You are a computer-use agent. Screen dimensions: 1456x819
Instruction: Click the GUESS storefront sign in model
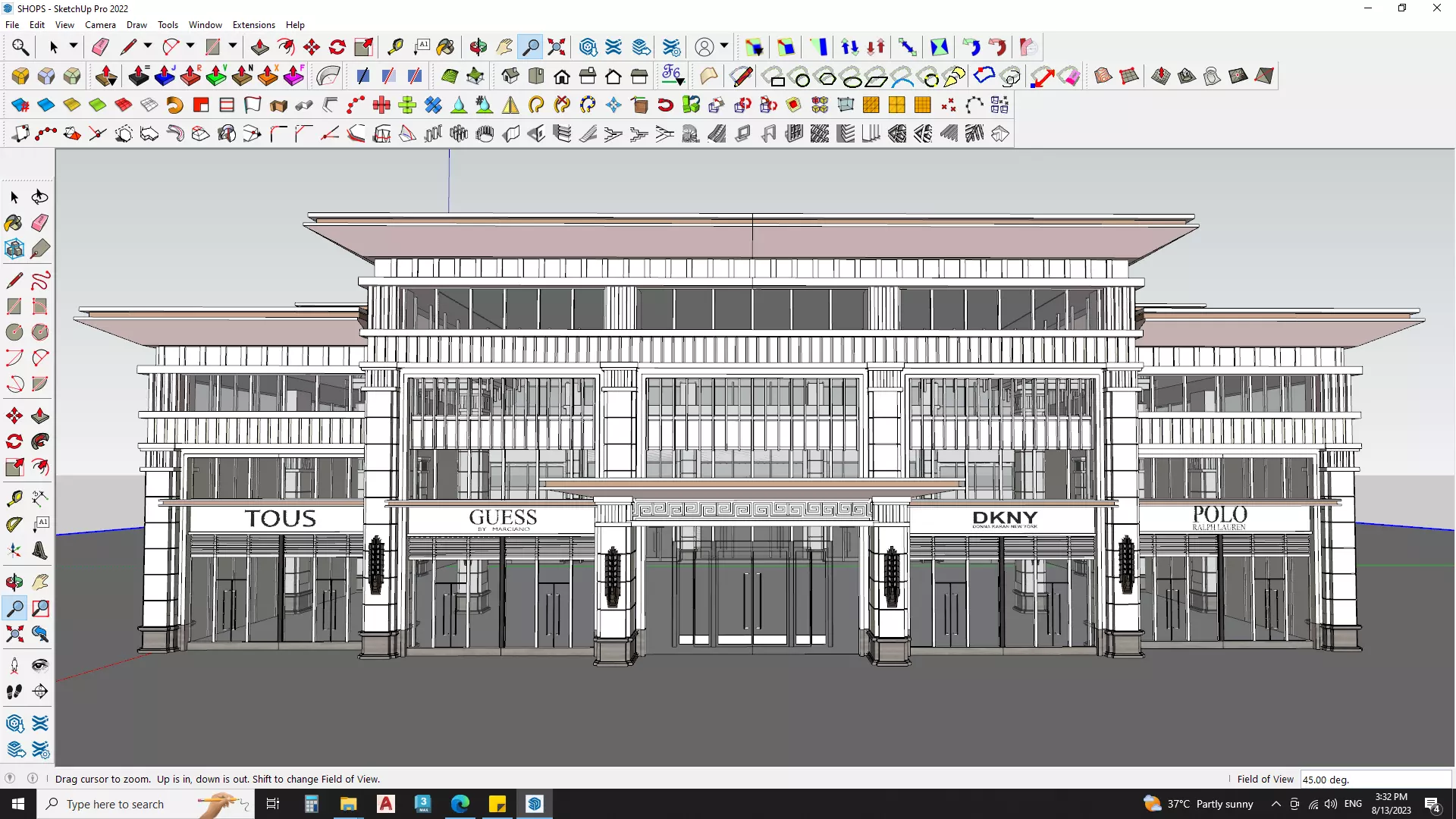point(503,519)
